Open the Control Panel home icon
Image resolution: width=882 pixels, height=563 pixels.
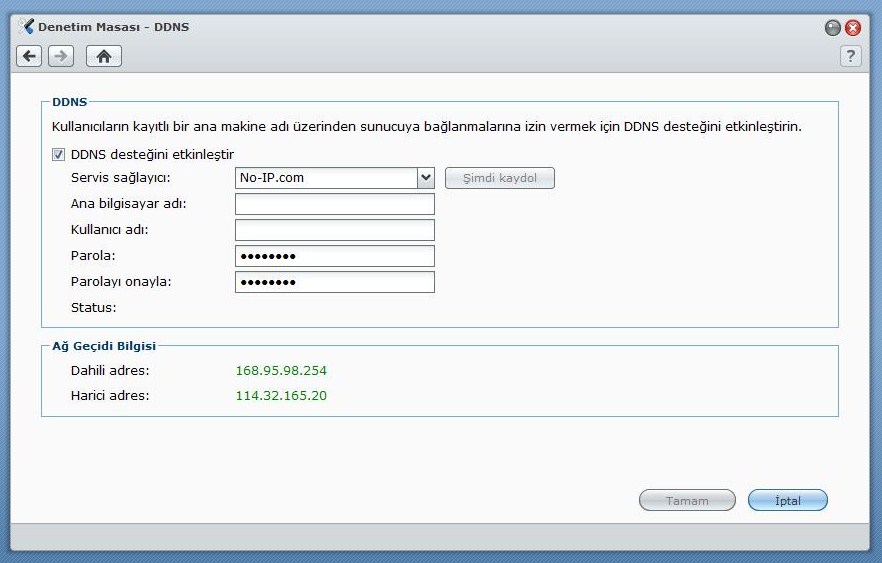coord(103,56)
